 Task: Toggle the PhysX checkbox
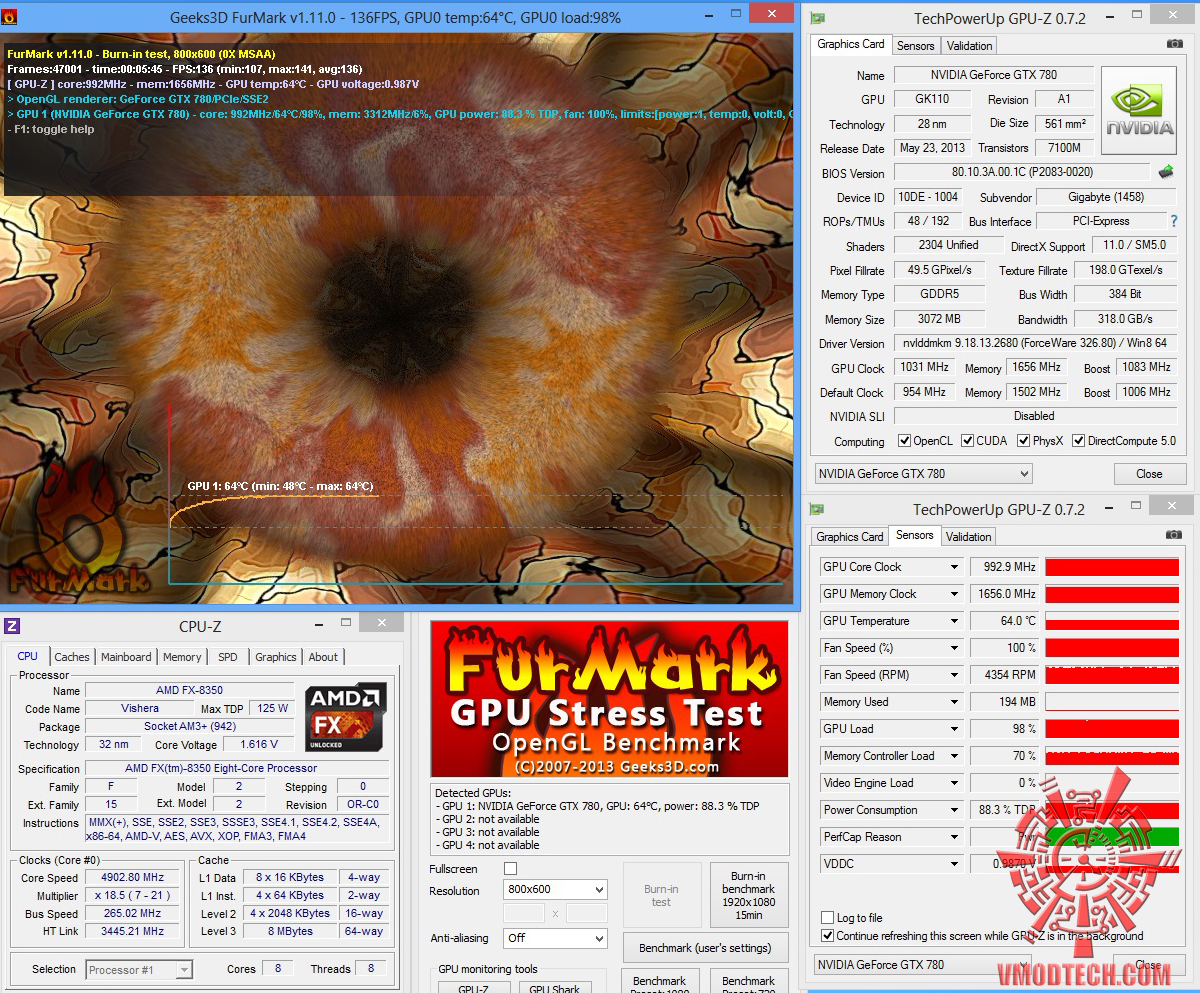click(1023, 440)
